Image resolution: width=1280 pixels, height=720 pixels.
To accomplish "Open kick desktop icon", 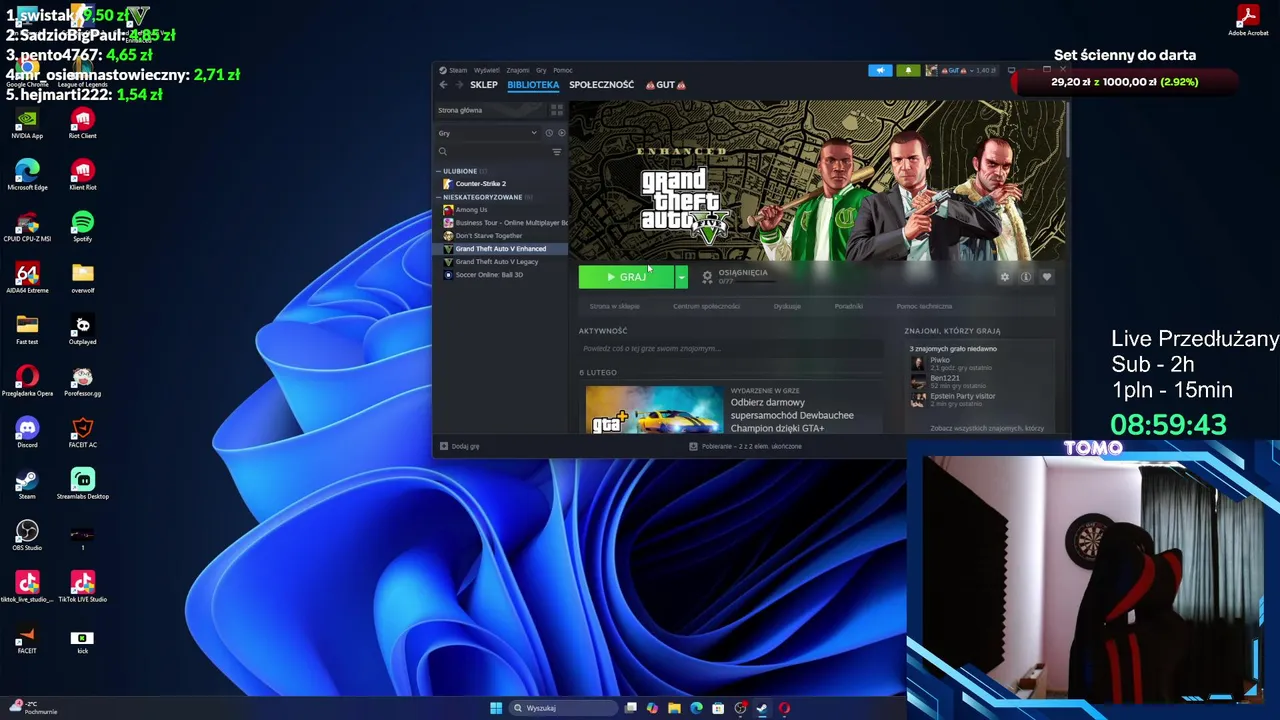I will 83,639.
